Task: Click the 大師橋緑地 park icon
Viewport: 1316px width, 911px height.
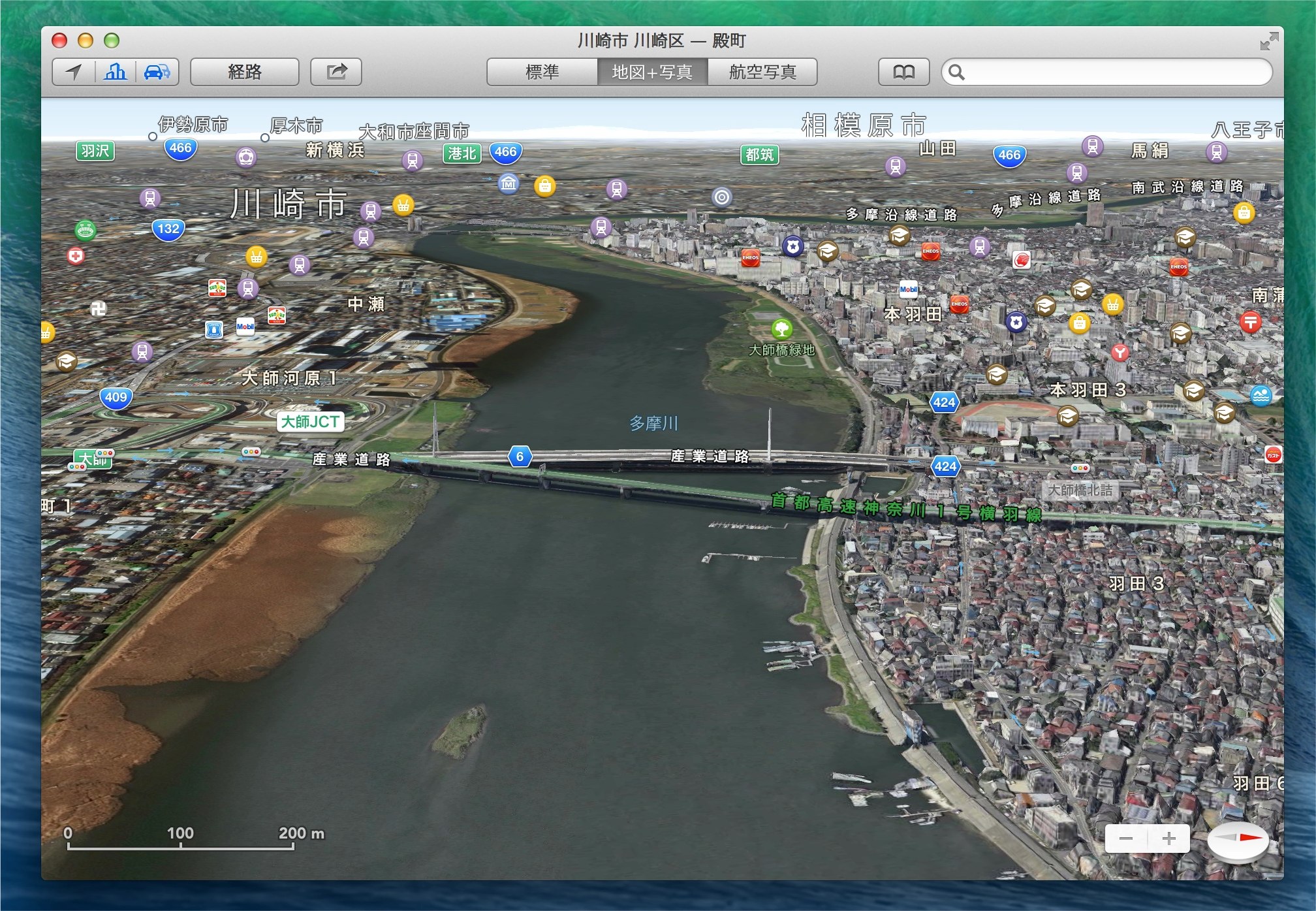Action: (x=781, y=328)
